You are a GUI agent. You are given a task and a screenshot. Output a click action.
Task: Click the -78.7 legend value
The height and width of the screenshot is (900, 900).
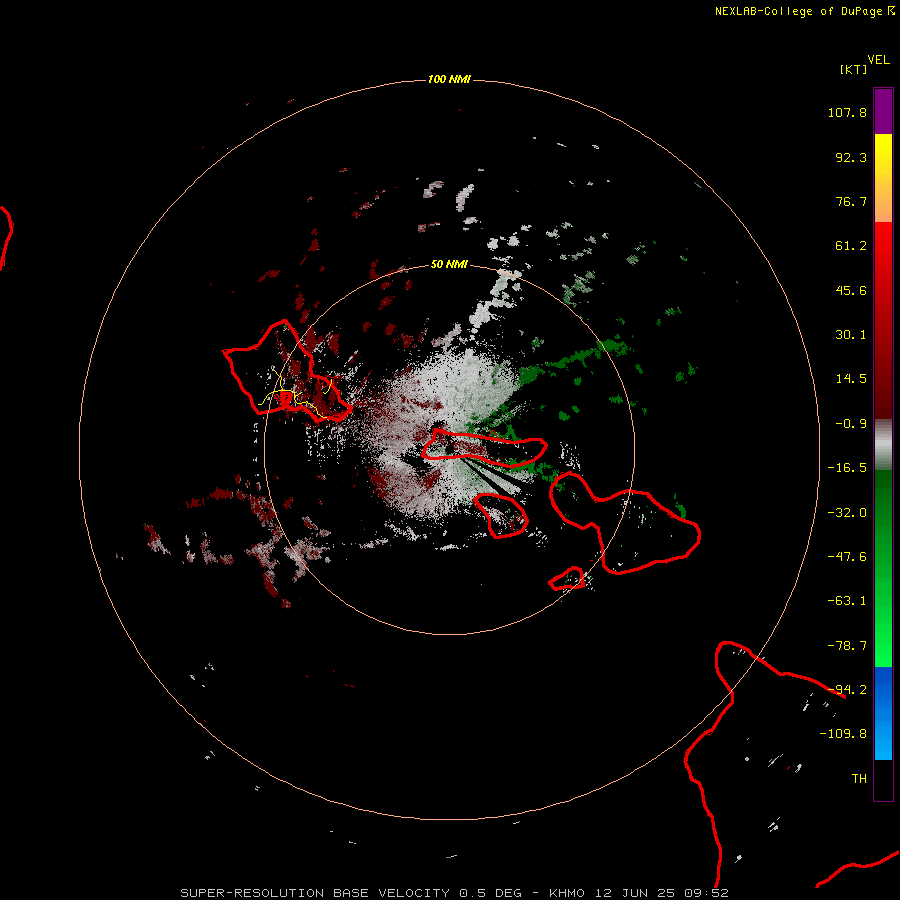847,646
